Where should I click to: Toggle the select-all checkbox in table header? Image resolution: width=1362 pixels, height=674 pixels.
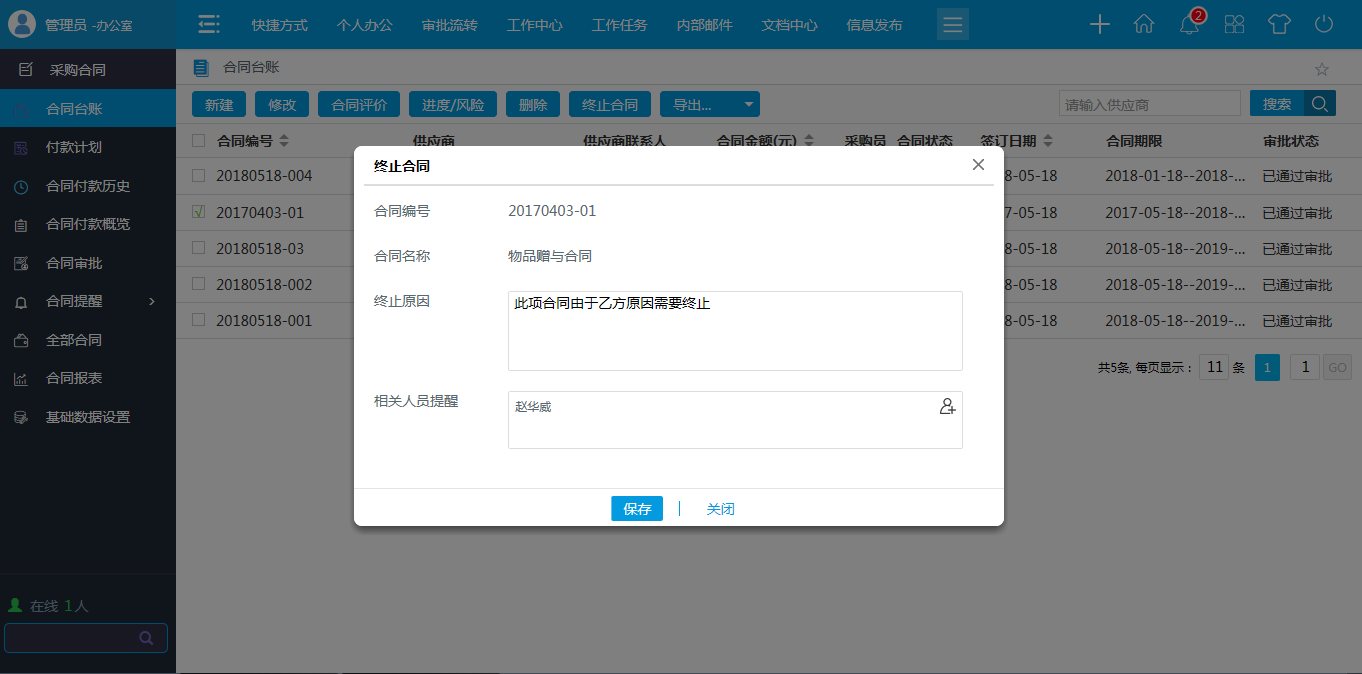(196, 140)
